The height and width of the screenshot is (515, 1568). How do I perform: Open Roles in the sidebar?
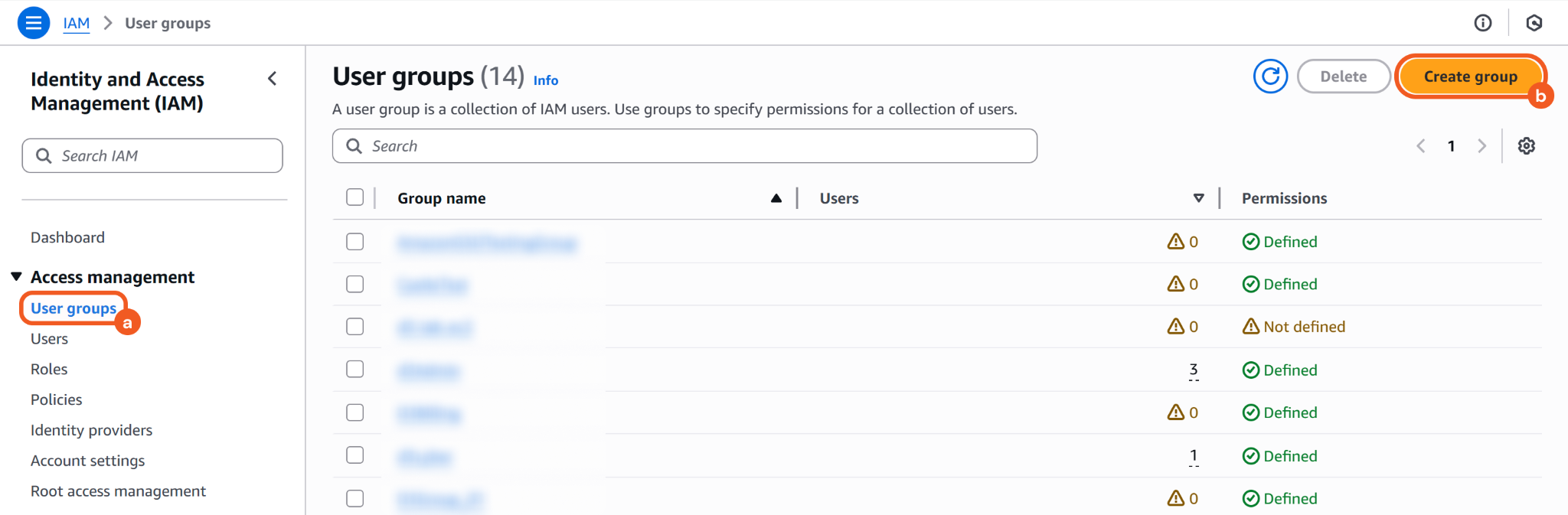49,369
